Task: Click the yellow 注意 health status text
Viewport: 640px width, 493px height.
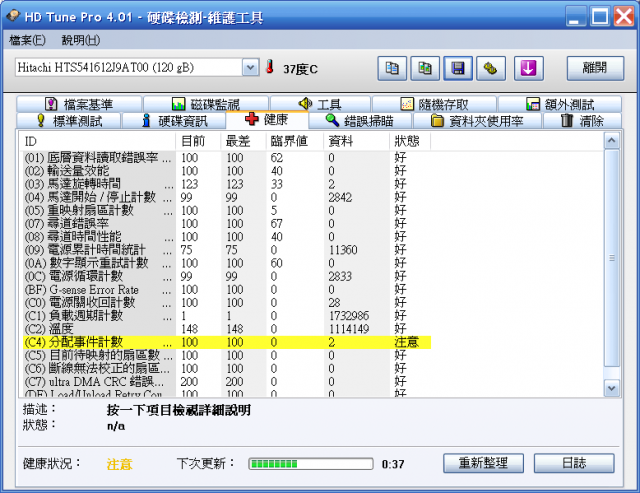Action: click(x=119, y=464)
